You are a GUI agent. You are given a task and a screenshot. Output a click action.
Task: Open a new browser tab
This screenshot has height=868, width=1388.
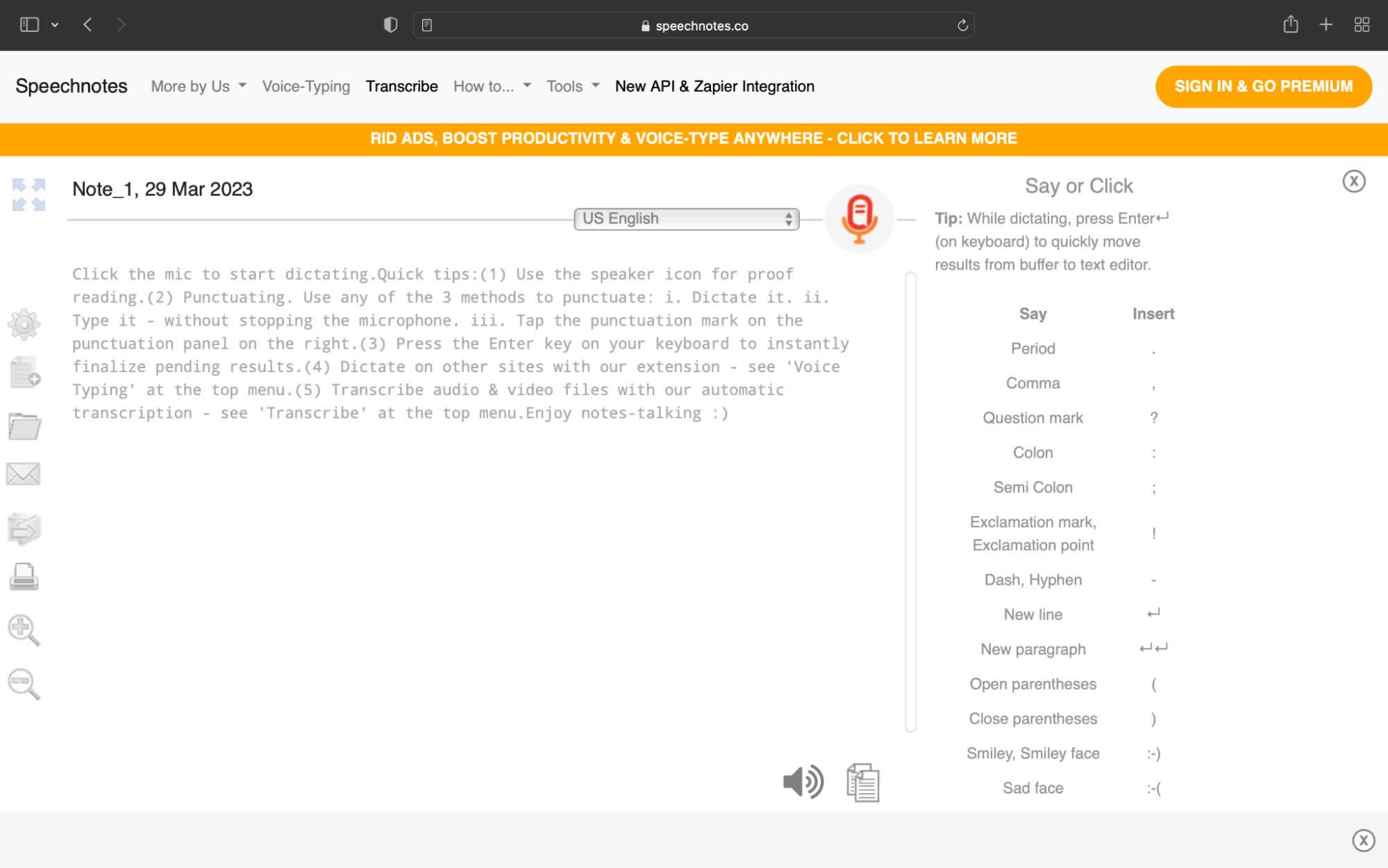click(x=1326, y=25)
